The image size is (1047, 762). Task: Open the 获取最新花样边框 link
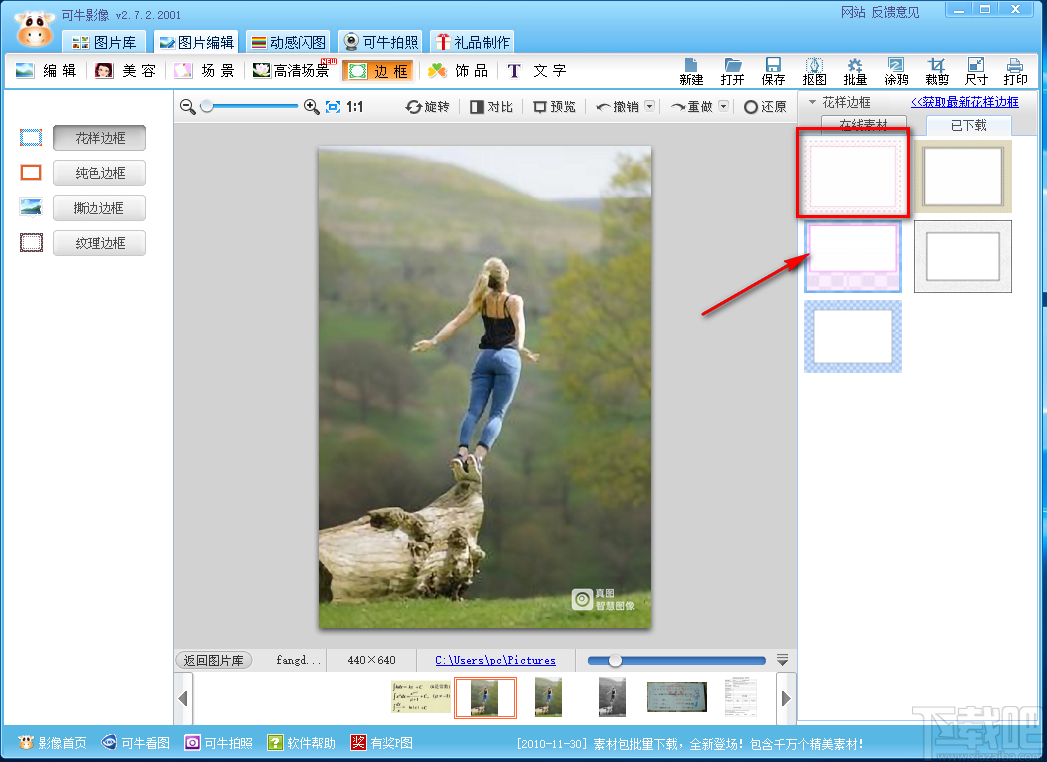click(x=965, y=102)
